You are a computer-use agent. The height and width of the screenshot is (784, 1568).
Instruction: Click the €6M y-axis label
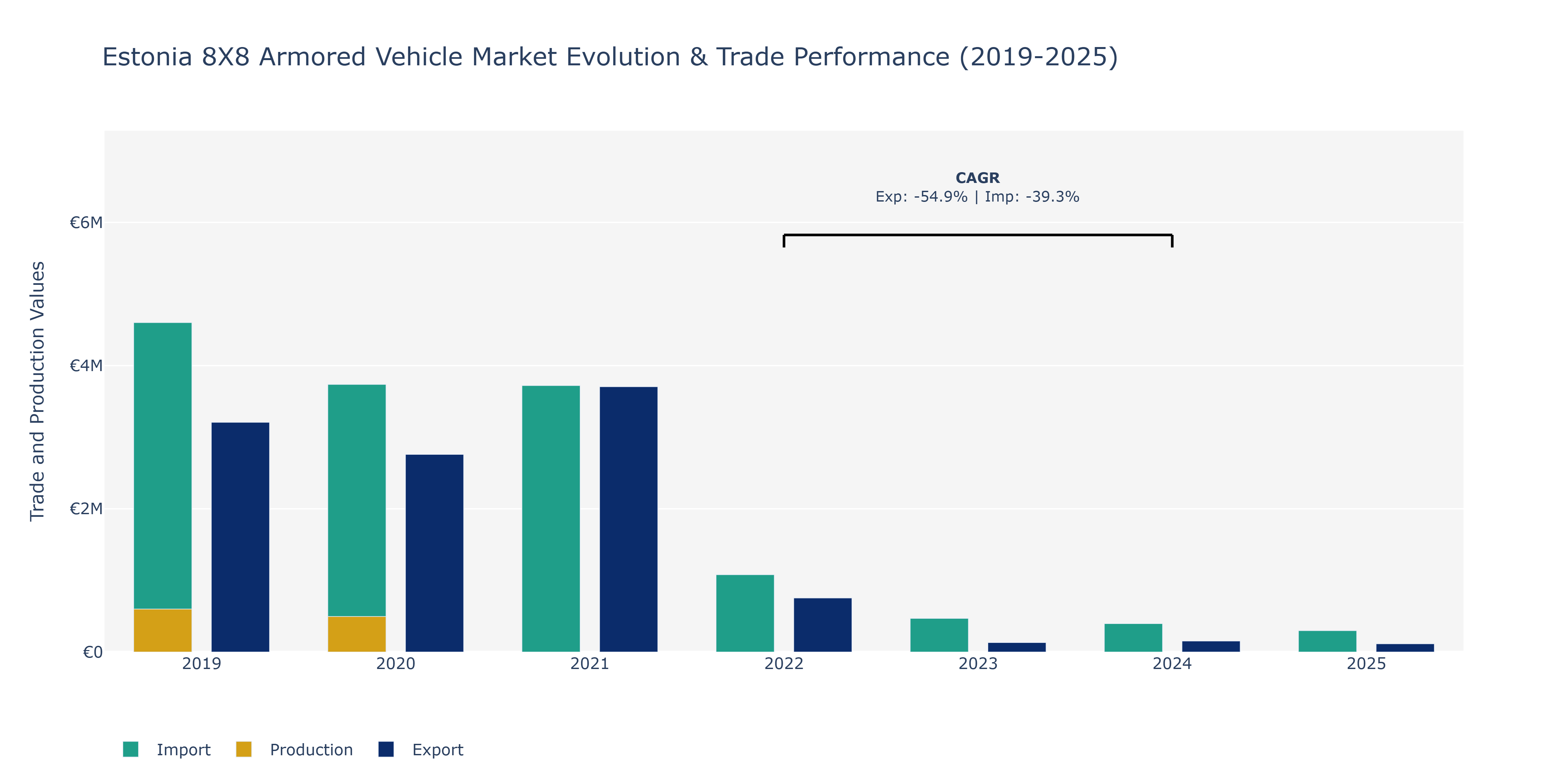(86, 223)
